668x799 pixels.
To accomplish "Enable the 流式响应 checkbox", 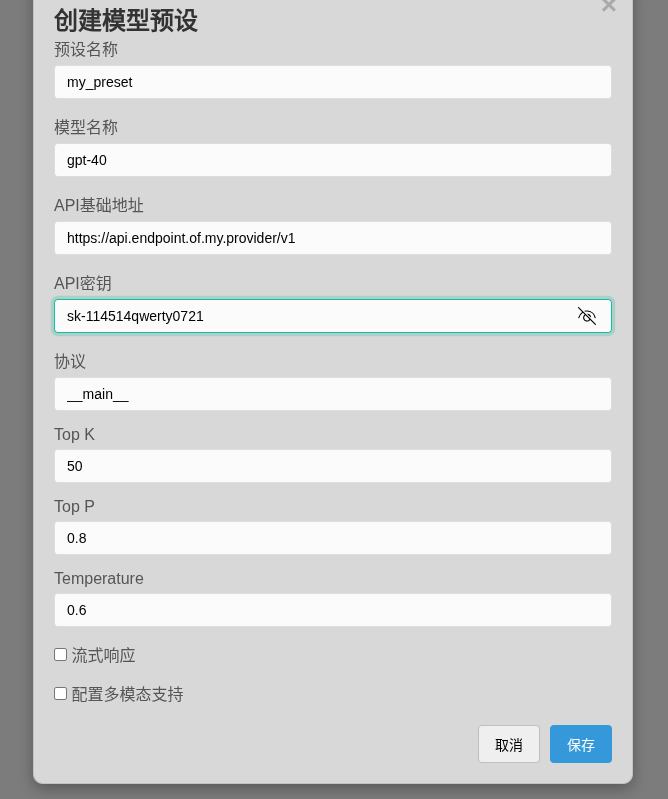I will click(x=61, y=654).
